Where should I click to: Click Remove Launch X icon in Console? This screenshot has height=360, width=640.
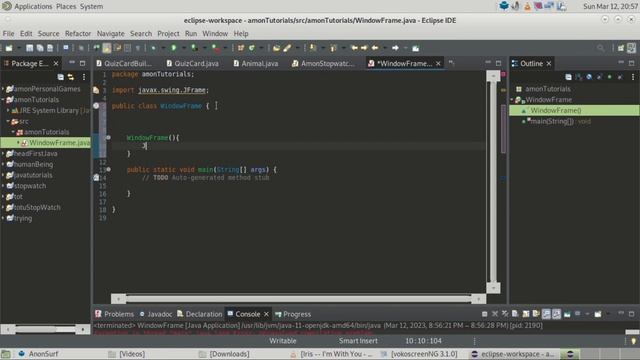pyautogui.click(x=495, y=314)
